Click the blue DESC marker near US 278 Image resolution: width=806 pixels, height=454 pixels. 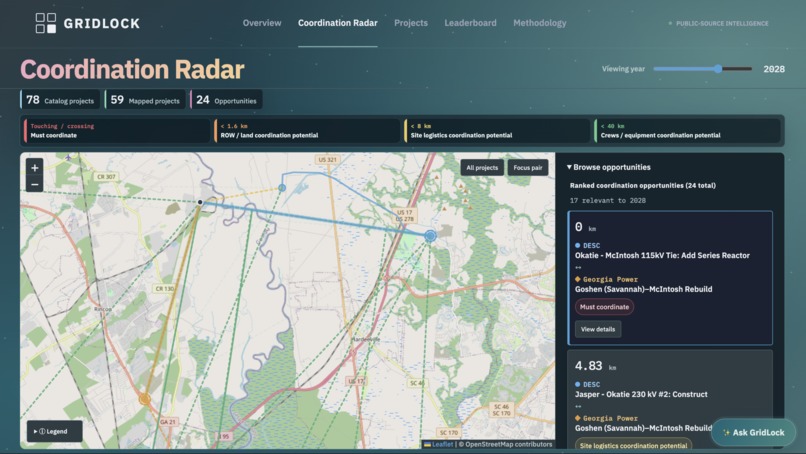430,236
